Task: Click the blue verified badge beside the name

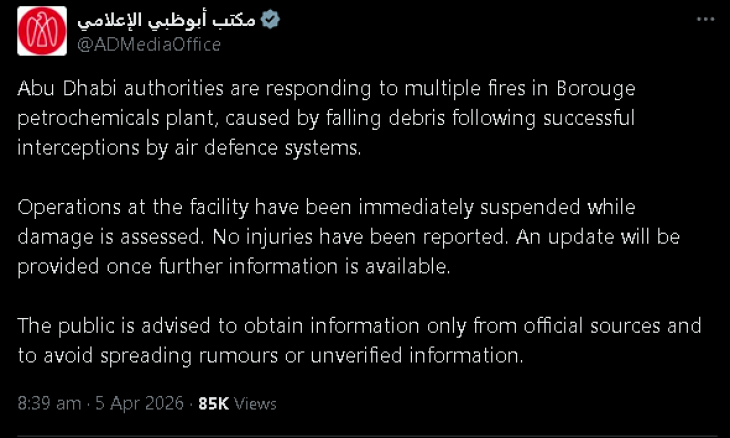Action: pos(270,20)
